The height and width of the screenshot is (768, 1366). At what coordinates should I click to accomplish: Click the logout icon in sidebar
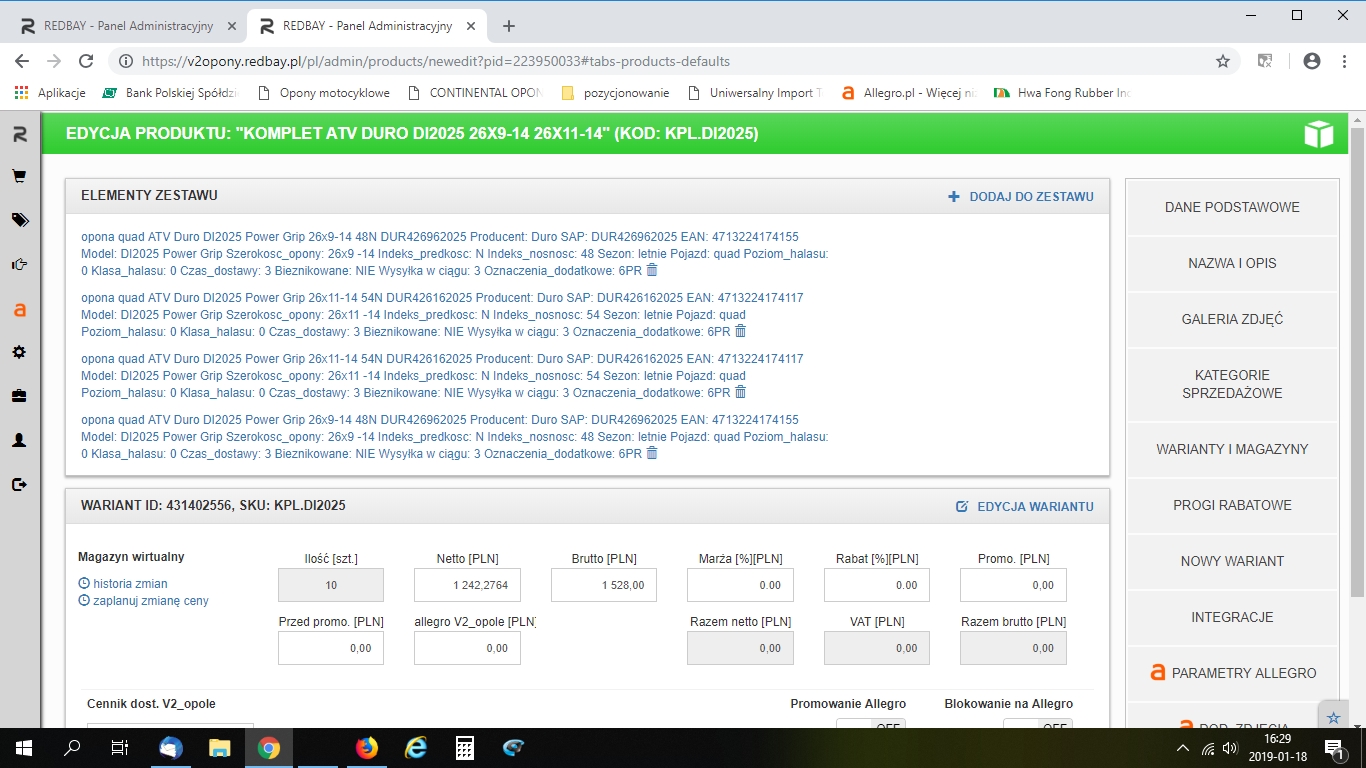point(19,484)
